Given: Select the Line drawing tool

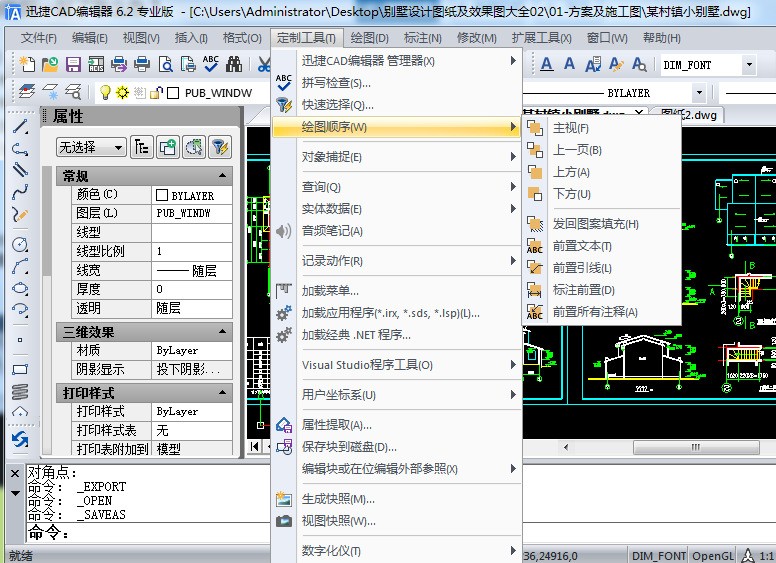Looking at the screenshot, I should pyautogui.click(x=20, y=127).
